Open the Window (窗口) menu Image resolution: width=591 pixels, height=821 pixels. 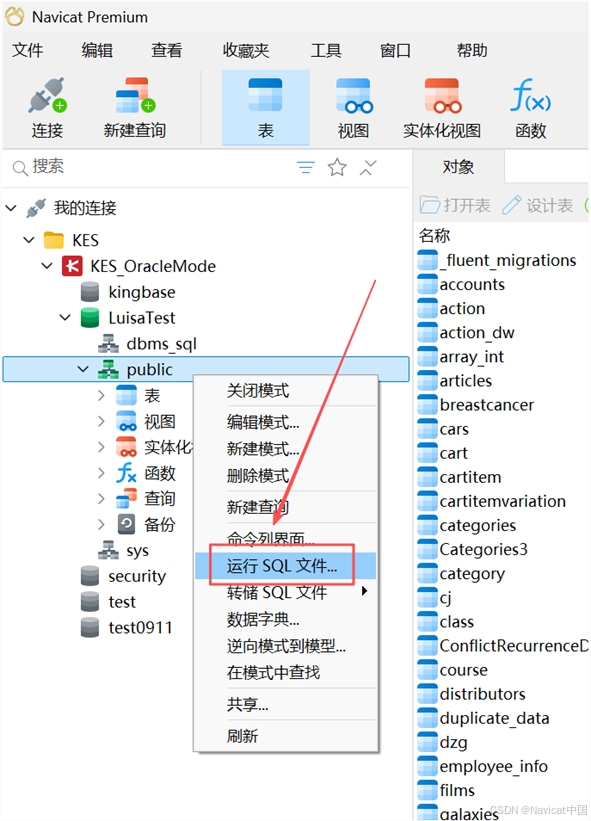(x=396, y=50)
